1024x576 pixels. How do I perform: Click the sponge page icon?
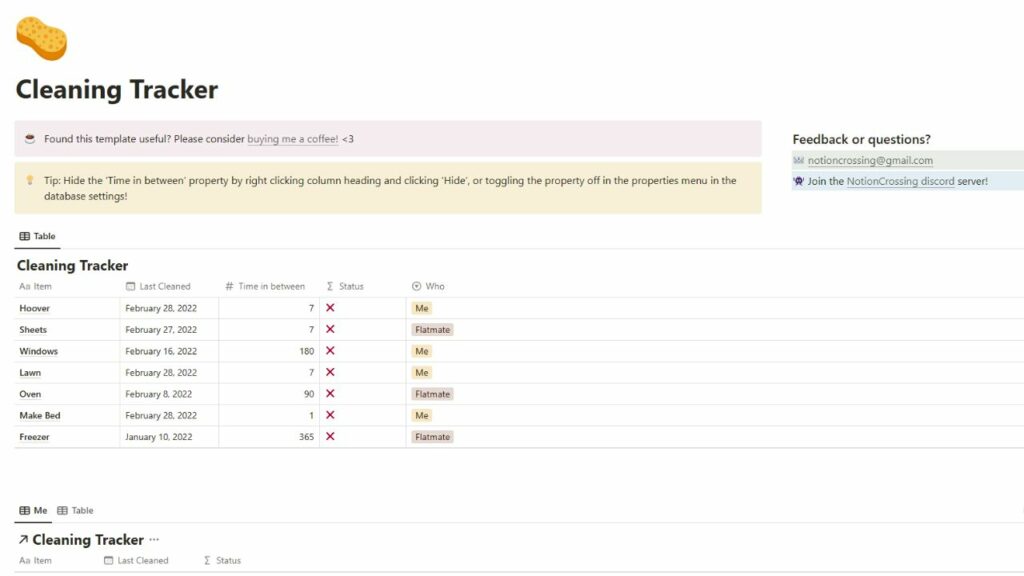point(41,38)
